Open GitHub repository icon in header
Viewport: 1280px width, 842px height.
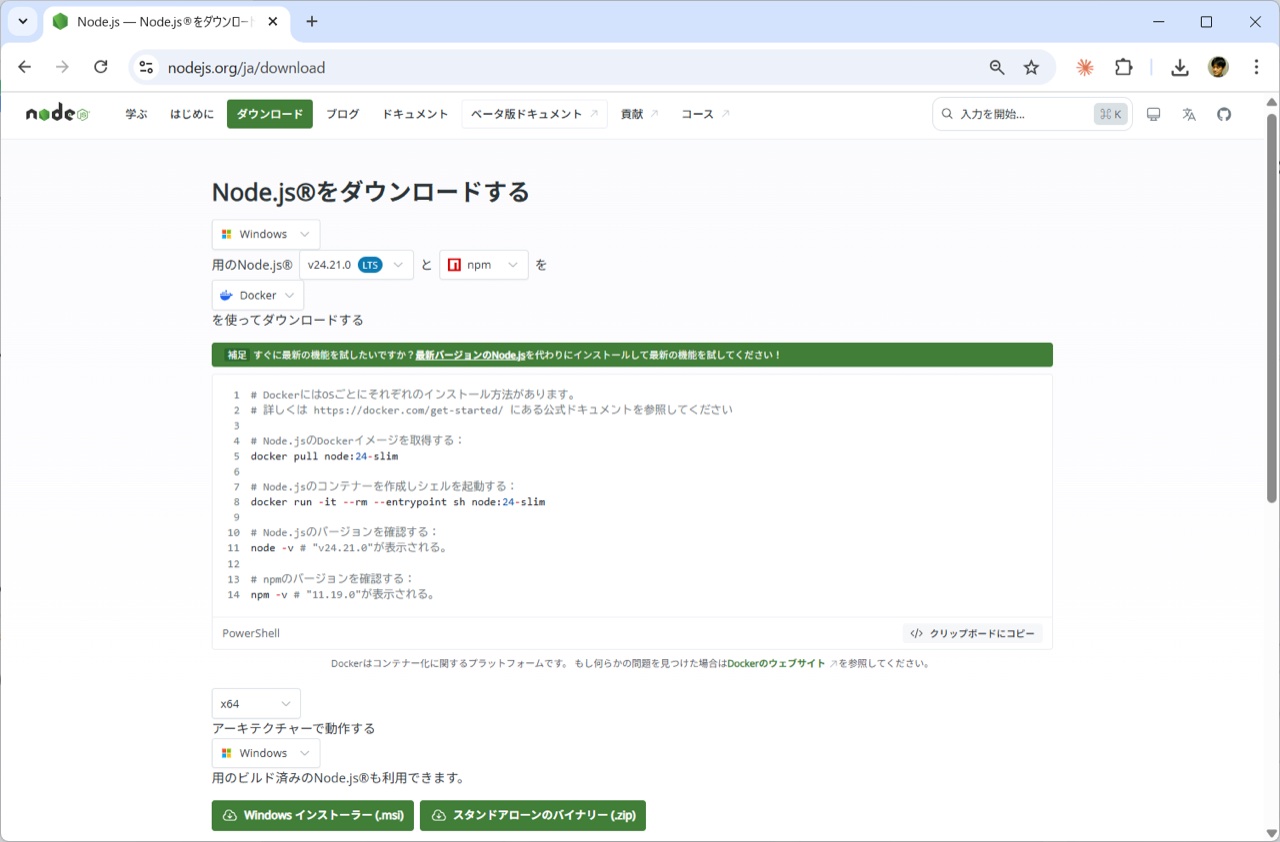click(x=1224, y=114)
